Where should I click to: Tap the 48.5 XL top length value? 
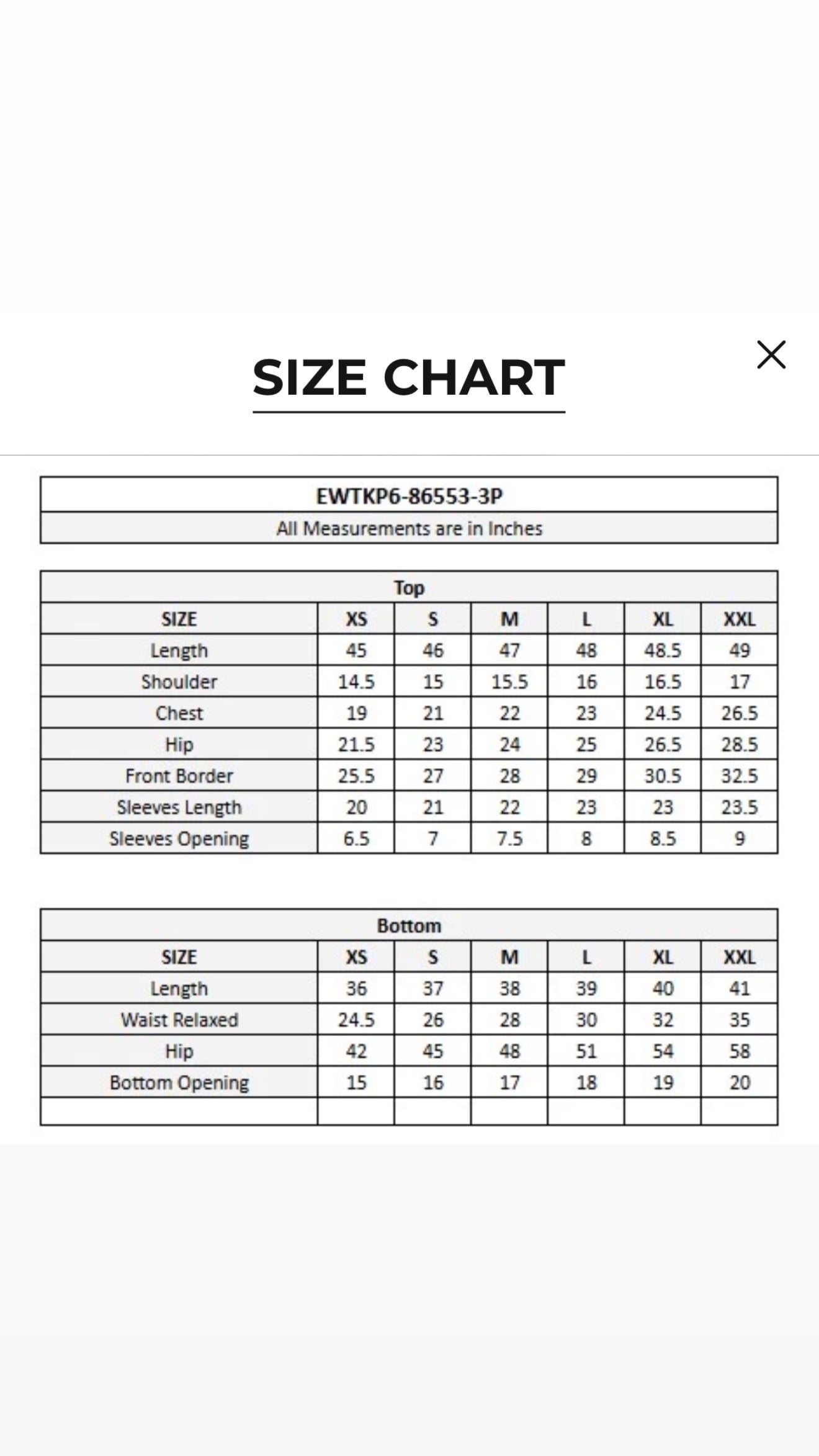[663, 650]
